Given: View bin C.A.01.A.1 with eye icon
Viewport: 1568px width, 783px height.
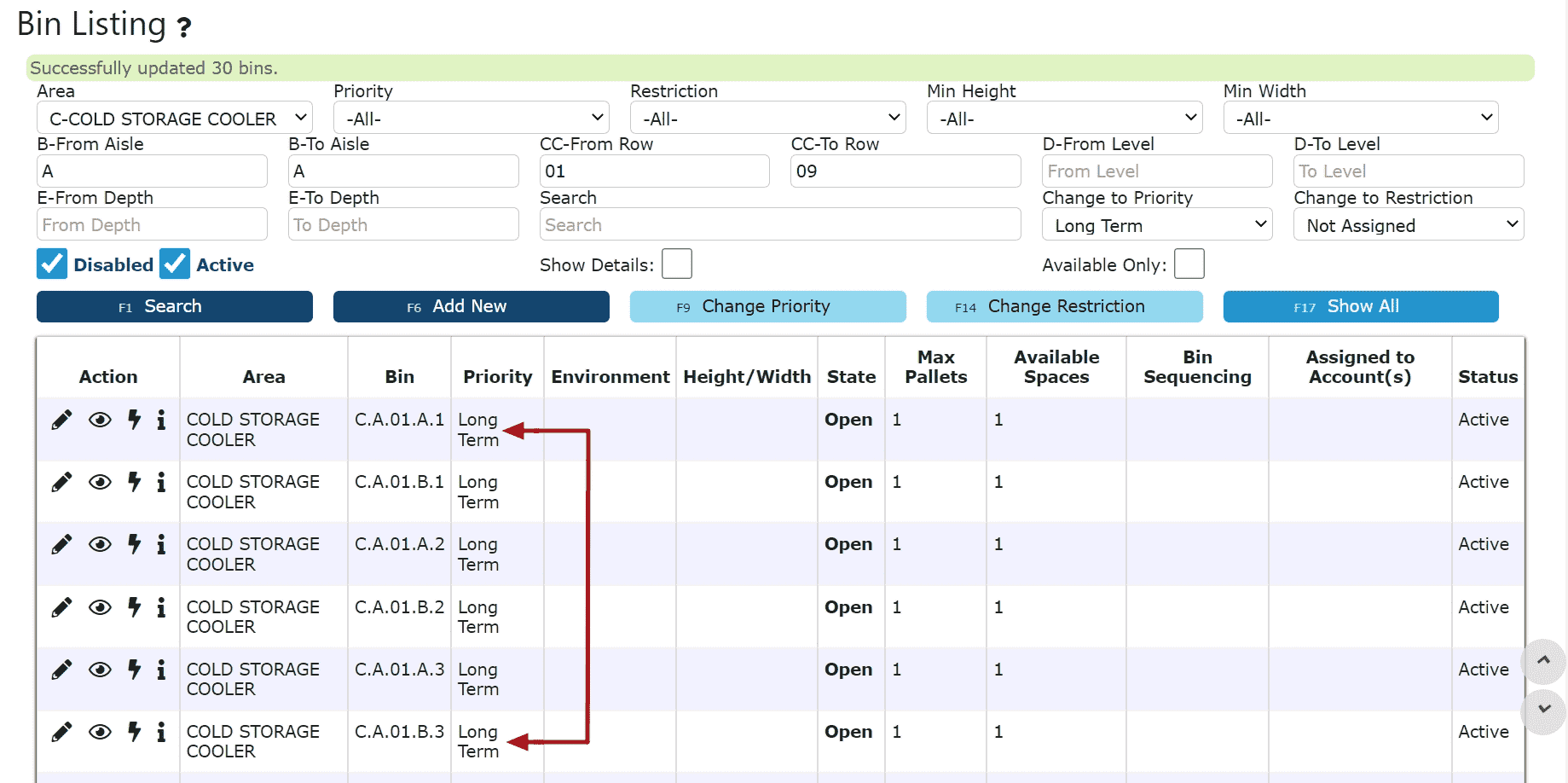Looking at the screenshot, I should (x=100, y=420).
